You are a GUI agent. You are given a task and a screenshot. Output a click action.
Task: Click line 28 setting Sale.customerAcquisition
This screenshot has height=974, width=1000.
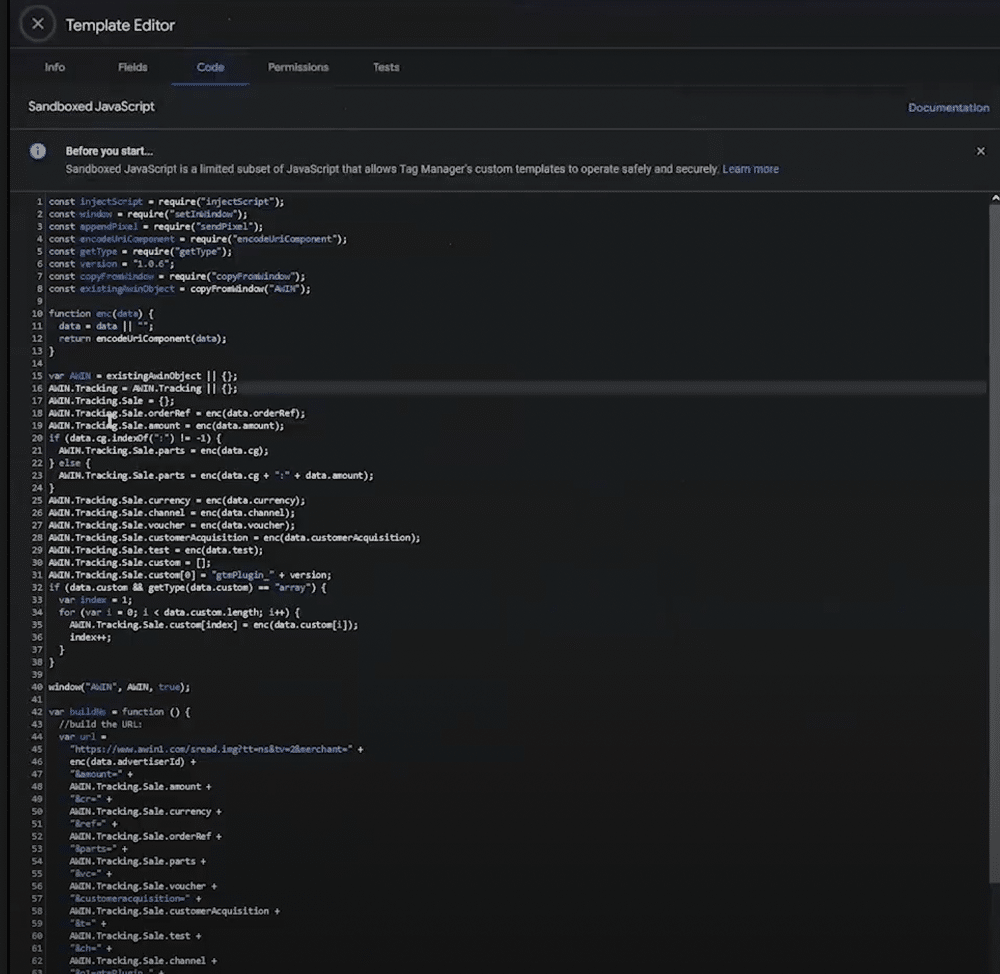[x=235, y=538]
